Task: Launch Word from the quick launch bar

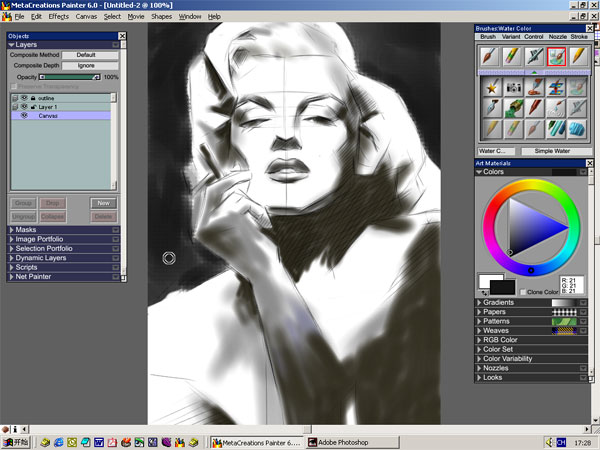Action: (99, 442)
